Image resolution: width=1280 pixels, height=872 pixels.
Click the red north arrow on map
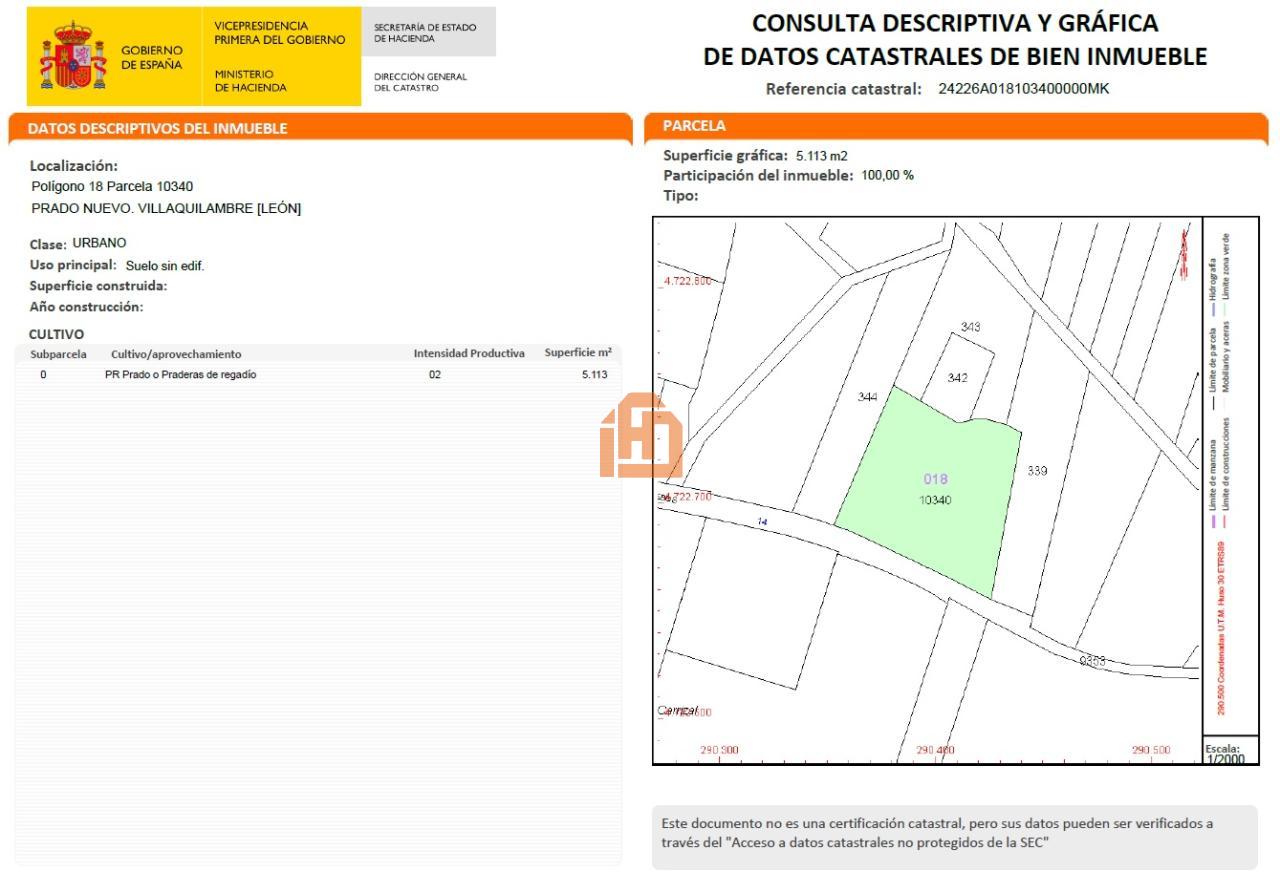(1185, 252)
